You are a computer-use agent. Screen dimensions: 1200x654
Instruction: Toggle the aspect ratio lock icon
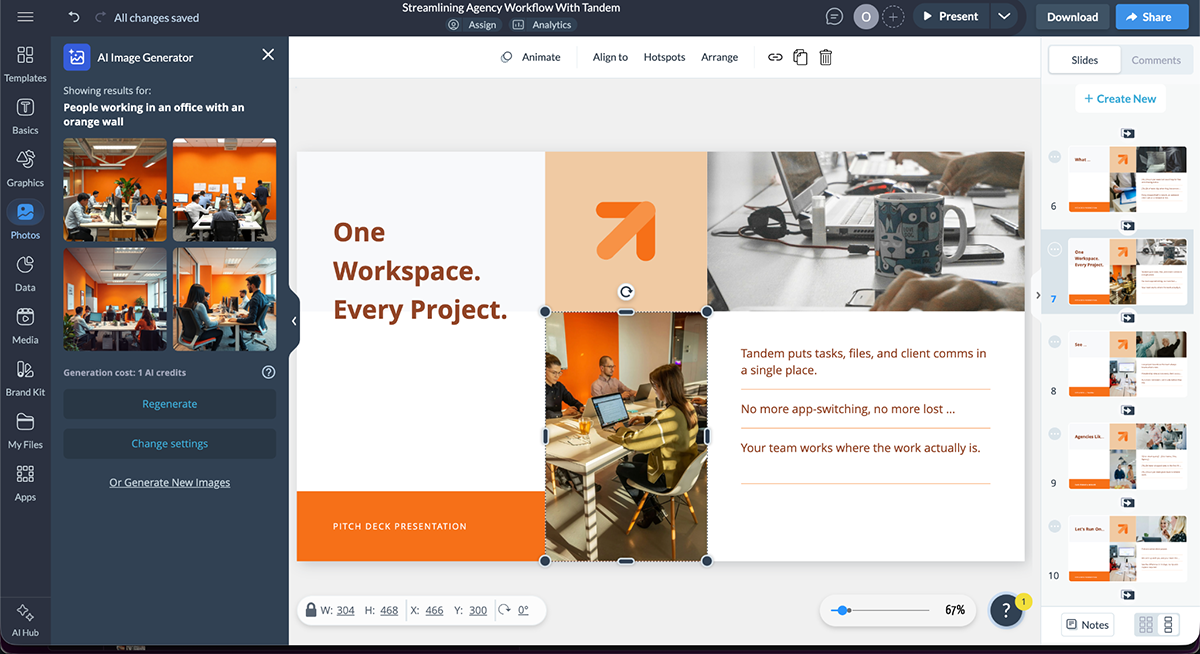click(311, 610)
